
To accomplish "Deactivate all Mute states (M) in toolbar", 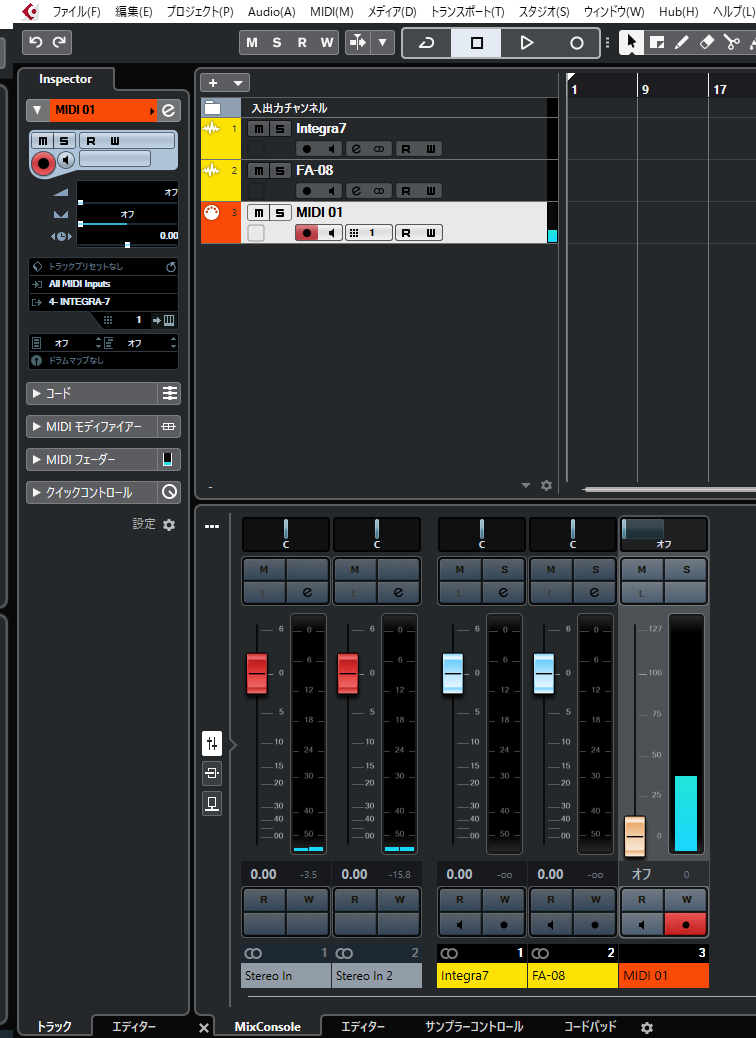I will (252, 42).
